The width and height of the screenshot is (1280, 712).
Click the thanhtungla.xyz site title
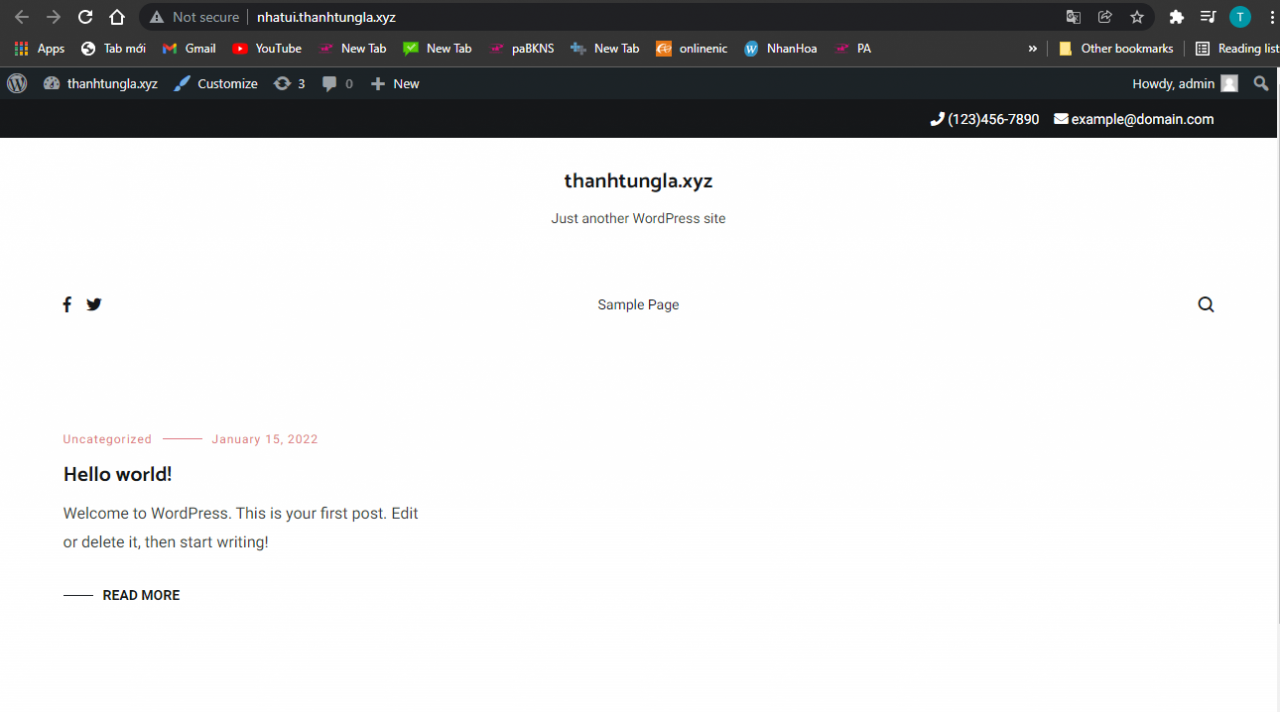[638, 181]
